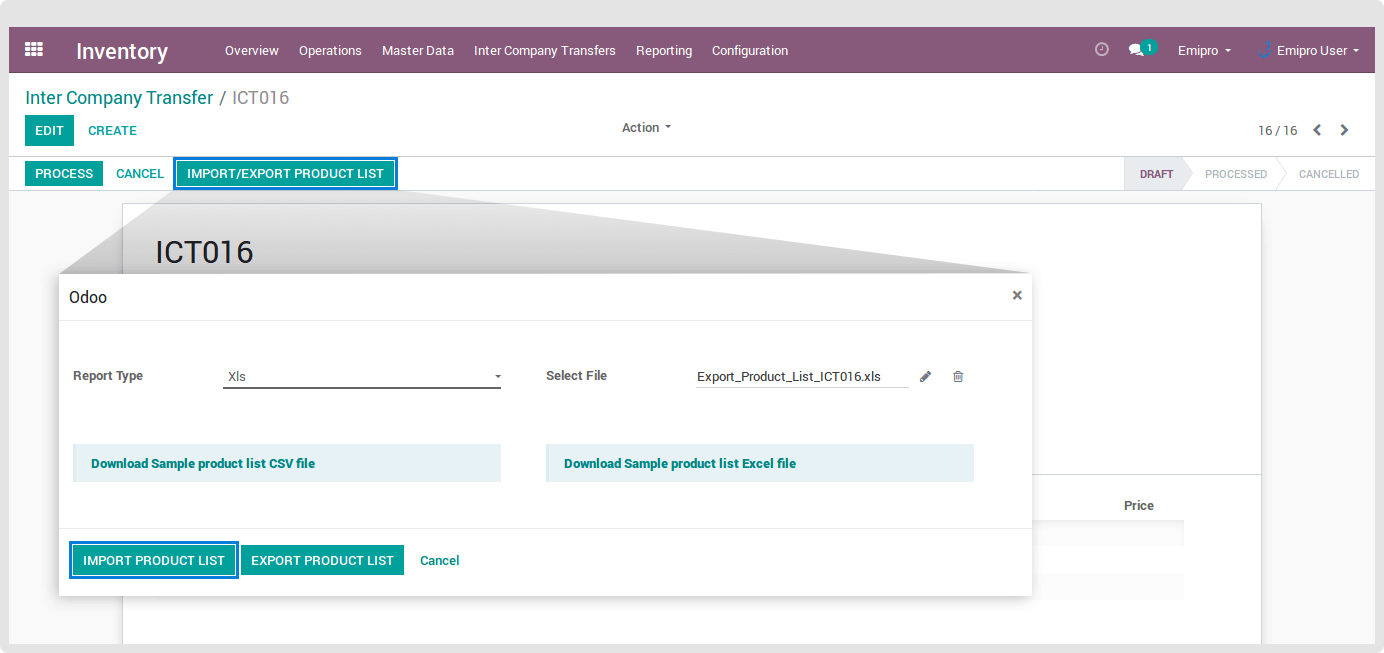Expand the Report Type dropdown

pyautogui.click(x=361, y=377)
